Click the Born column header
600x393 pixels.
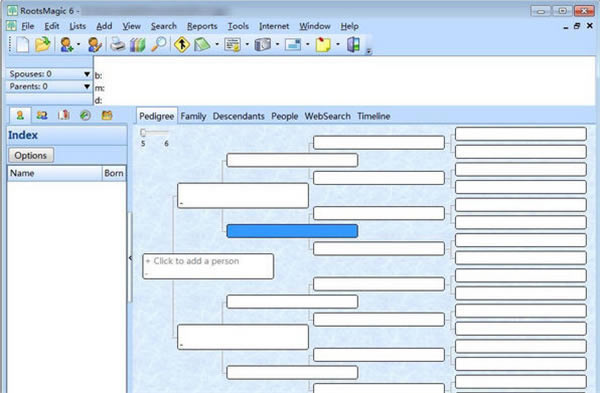[114, 173]
